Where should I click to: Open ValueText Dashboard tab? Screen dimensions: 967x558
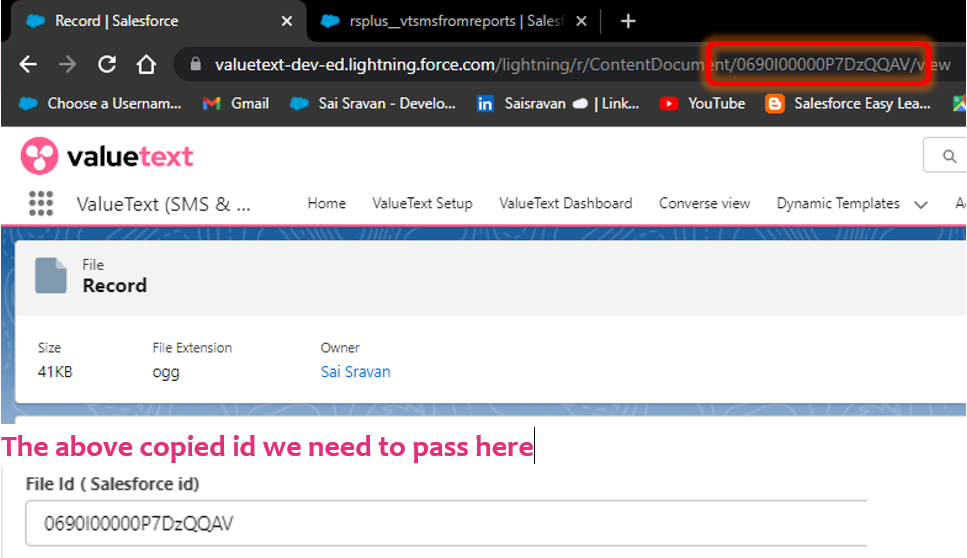point(565,203)
